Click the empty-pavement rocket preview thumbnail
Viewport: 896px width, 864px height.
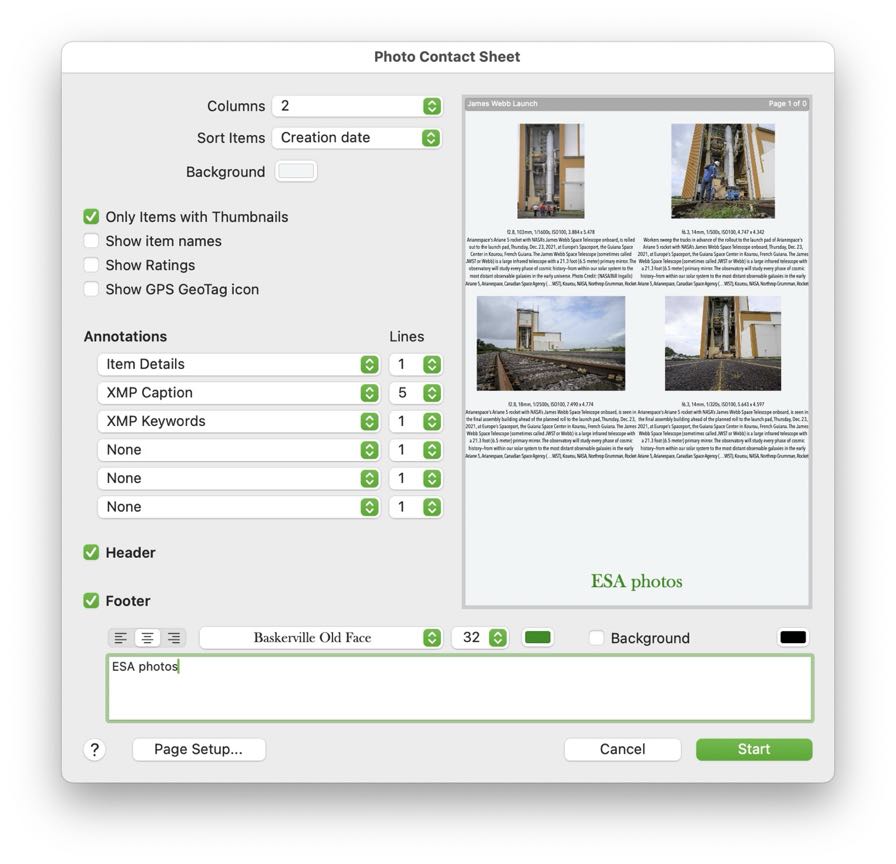click(x=723, y=343)
